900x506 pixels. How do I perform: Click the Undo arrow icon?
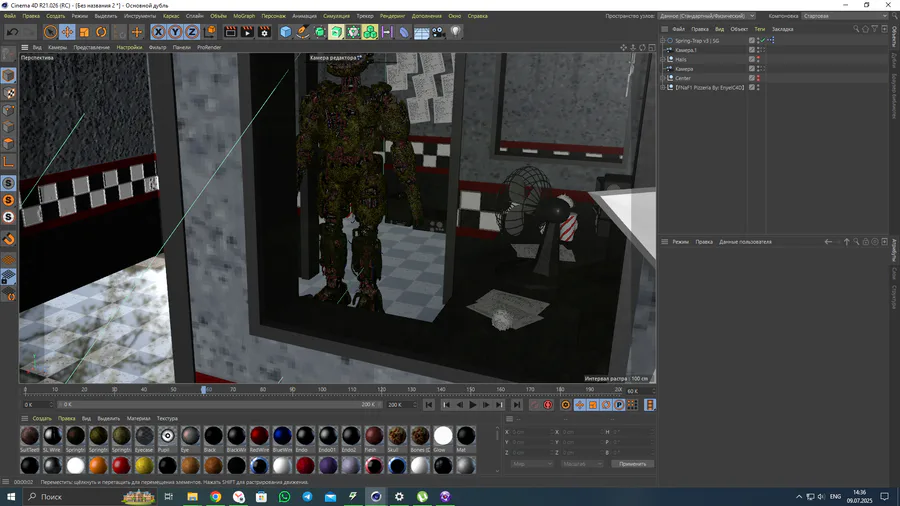click(x=13, y=32)
